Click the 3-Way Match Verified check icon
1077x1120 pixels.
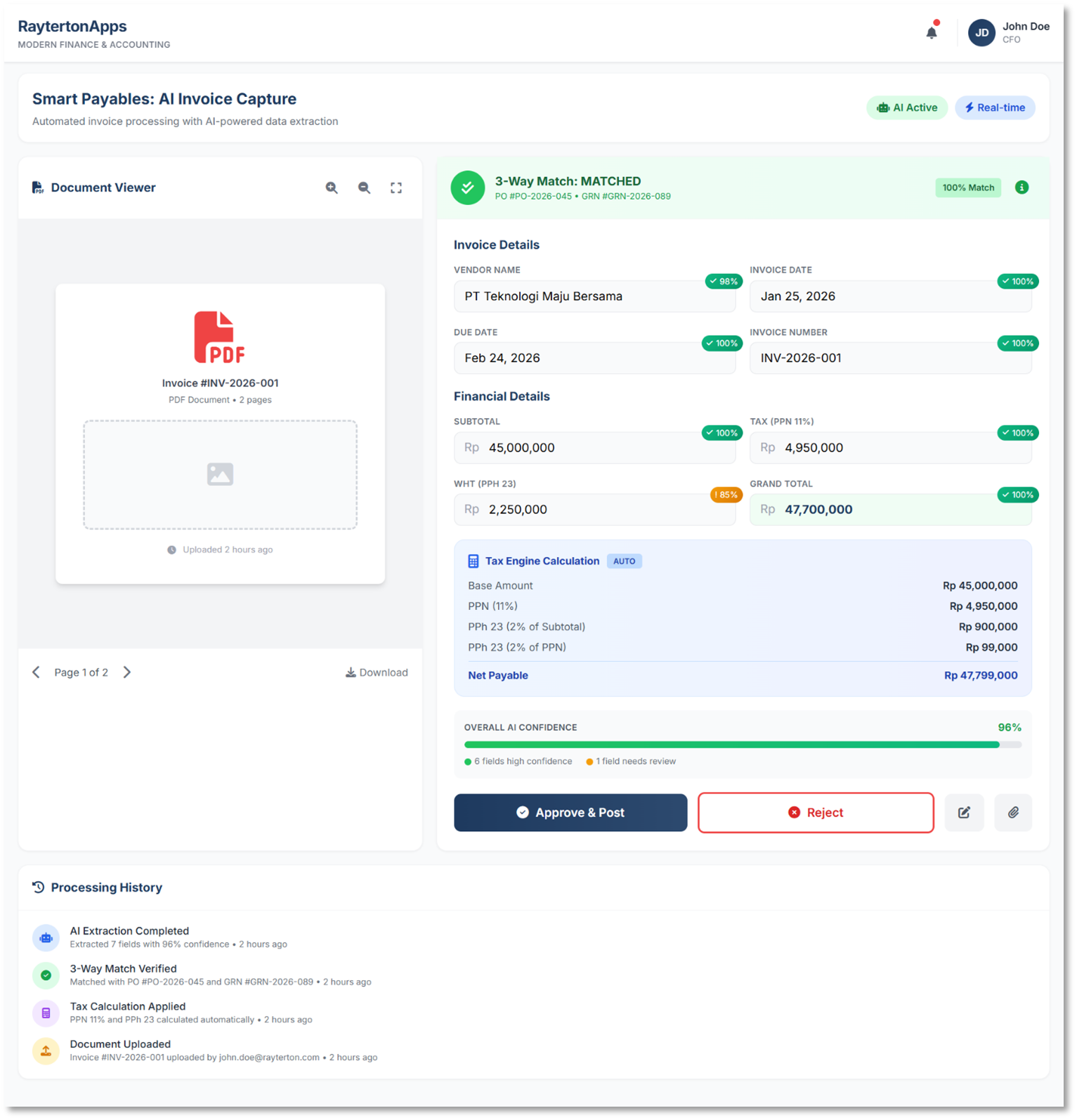46,975
